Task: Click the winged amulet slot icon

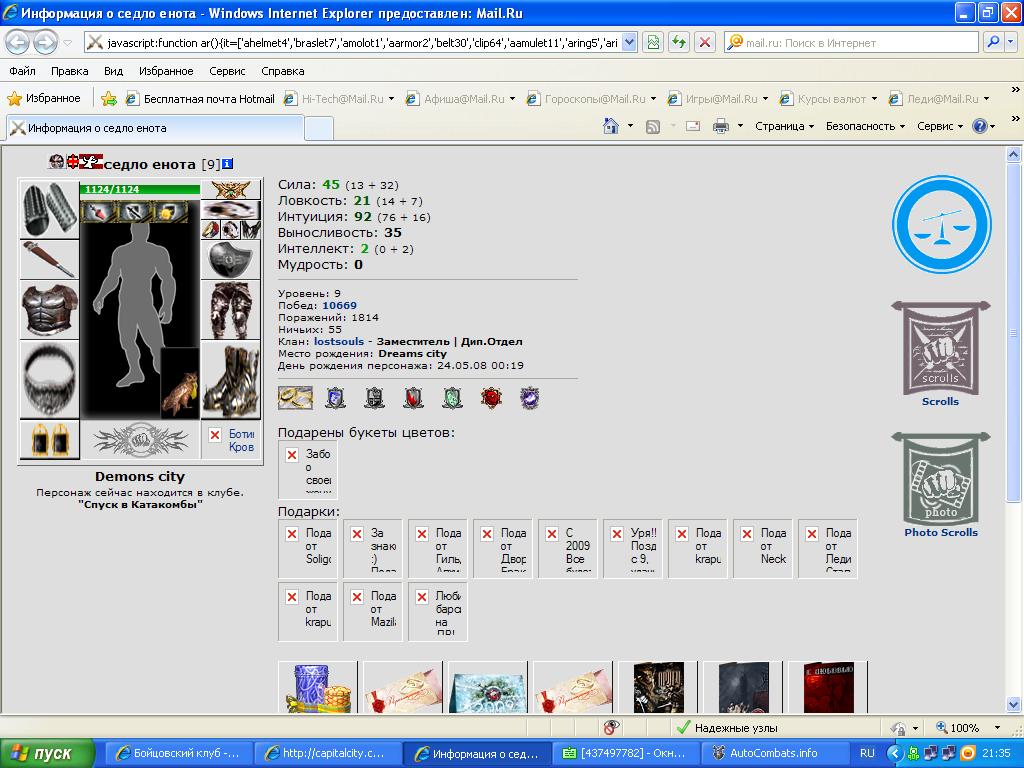Action: point(231,189)
